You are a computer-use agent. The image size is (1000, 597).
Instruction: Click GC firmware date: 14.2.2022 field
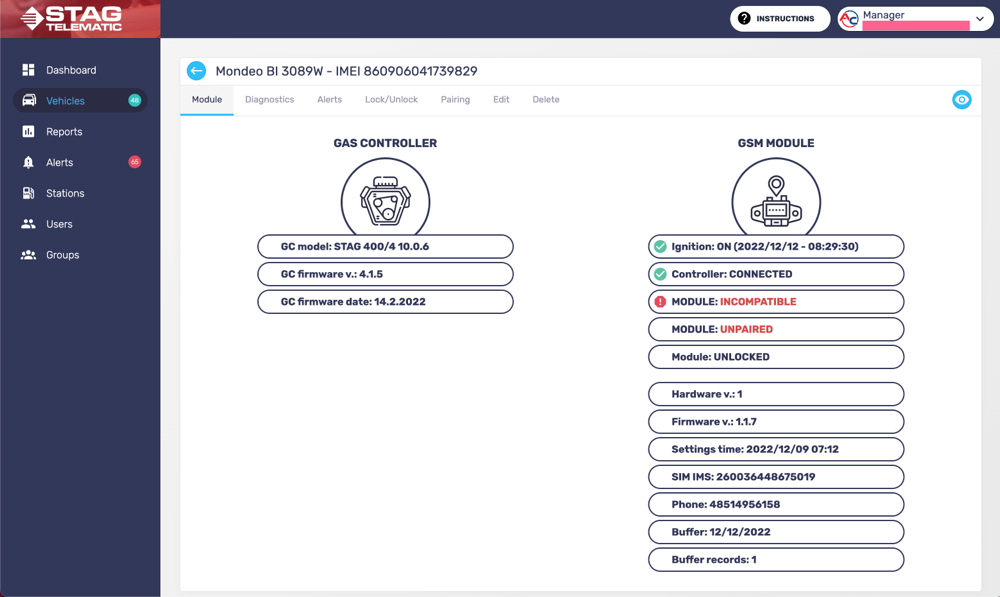pos(385,302)
